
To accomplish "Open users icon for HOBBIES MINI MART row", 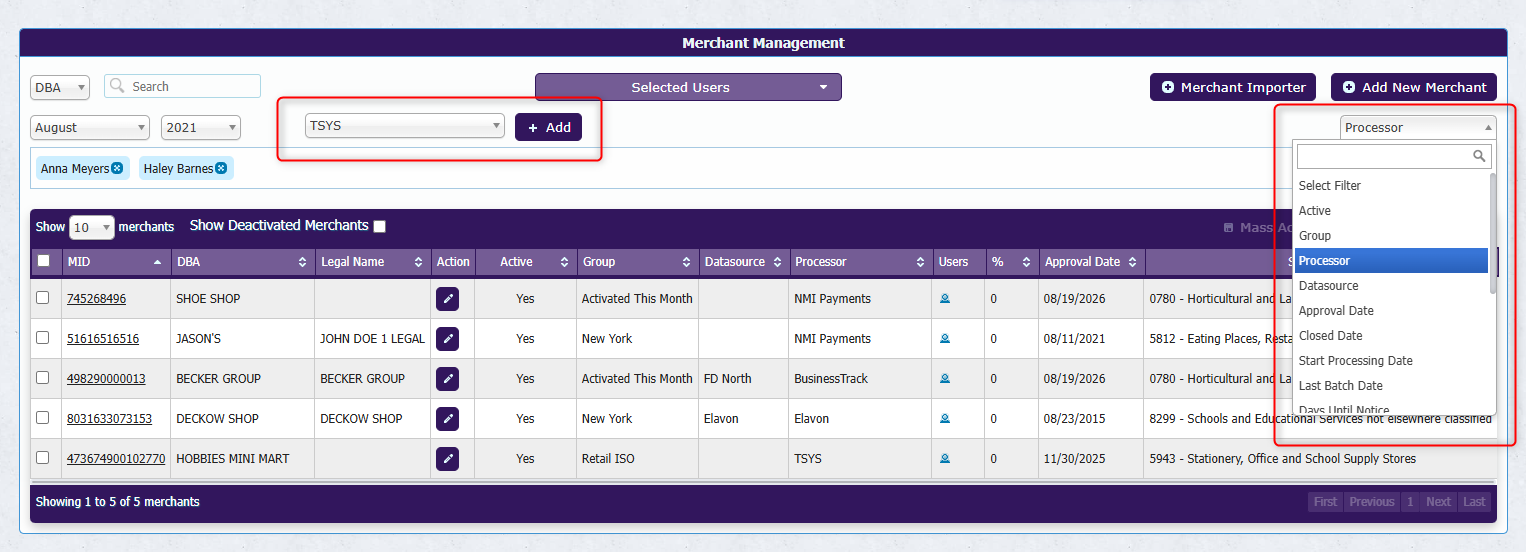I will (x=945, y=459).
